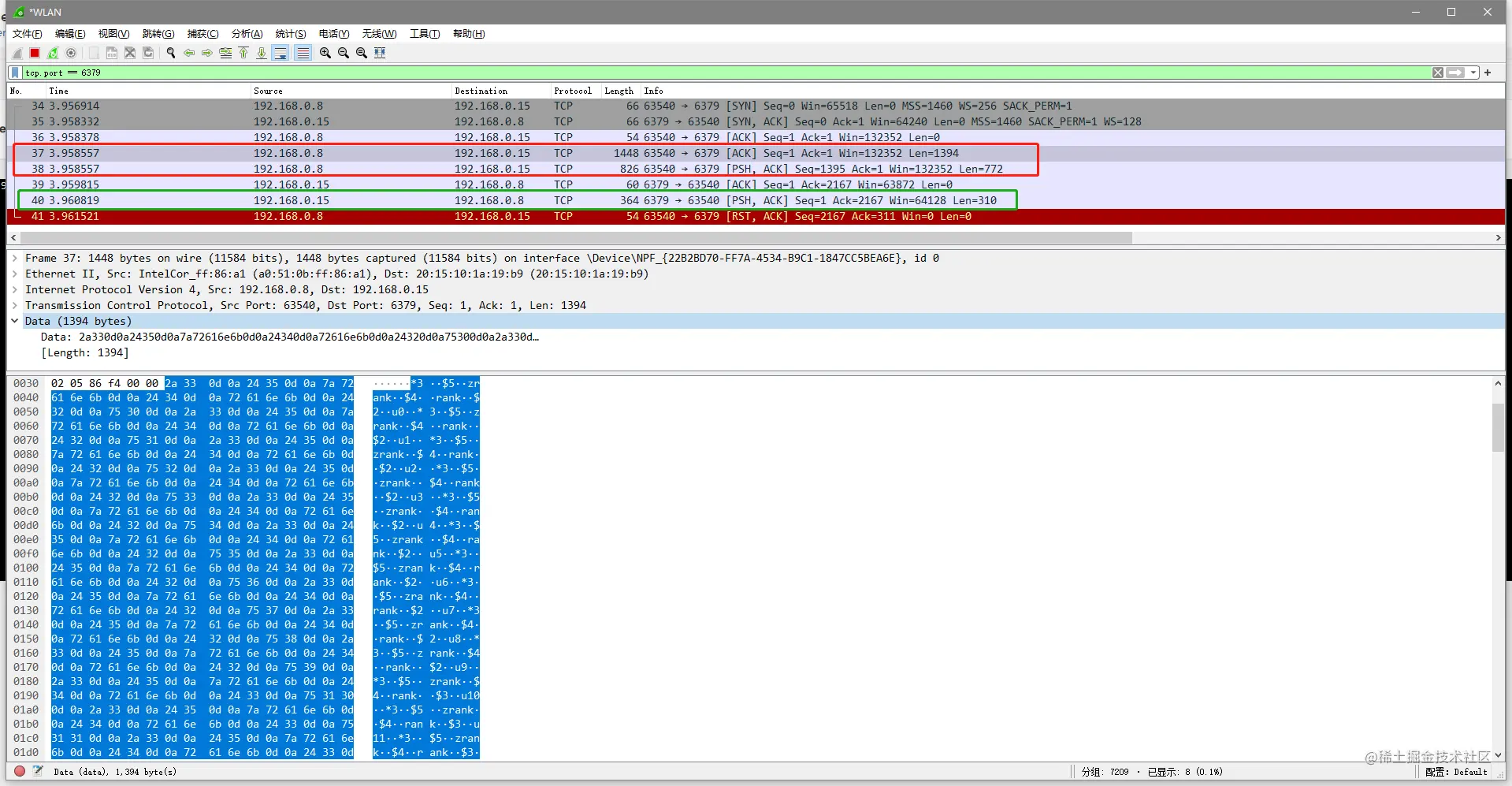Clear the display filter with X button
This screenshot has height=786, width=1512.
(x=1438, y=73)
